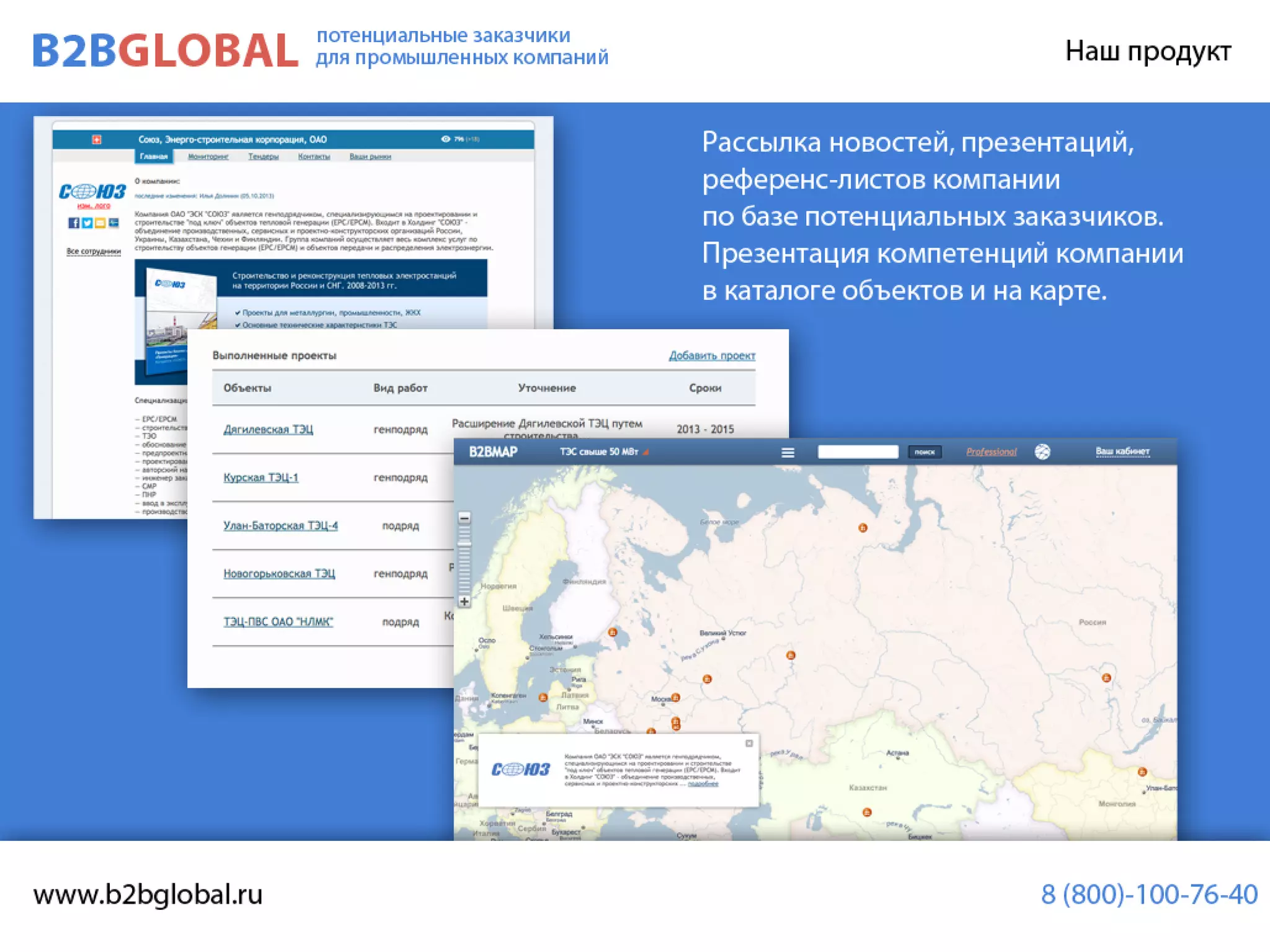Click the red plus icon in company header
Image resolution: width=1270 pixels, height=952 pixels.
[97, 140]
